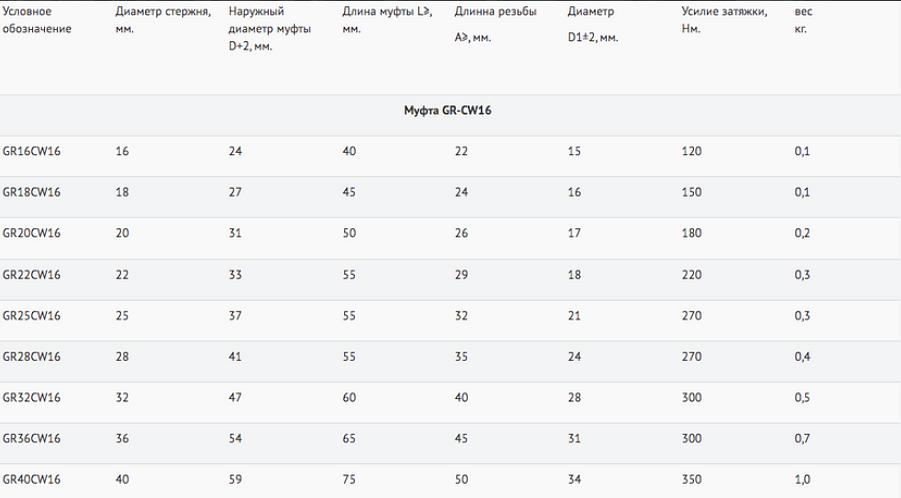This screenshot has height=498, width=901.
Task: Select the GR36CW16 row label
Action: (x=32, y=439)
